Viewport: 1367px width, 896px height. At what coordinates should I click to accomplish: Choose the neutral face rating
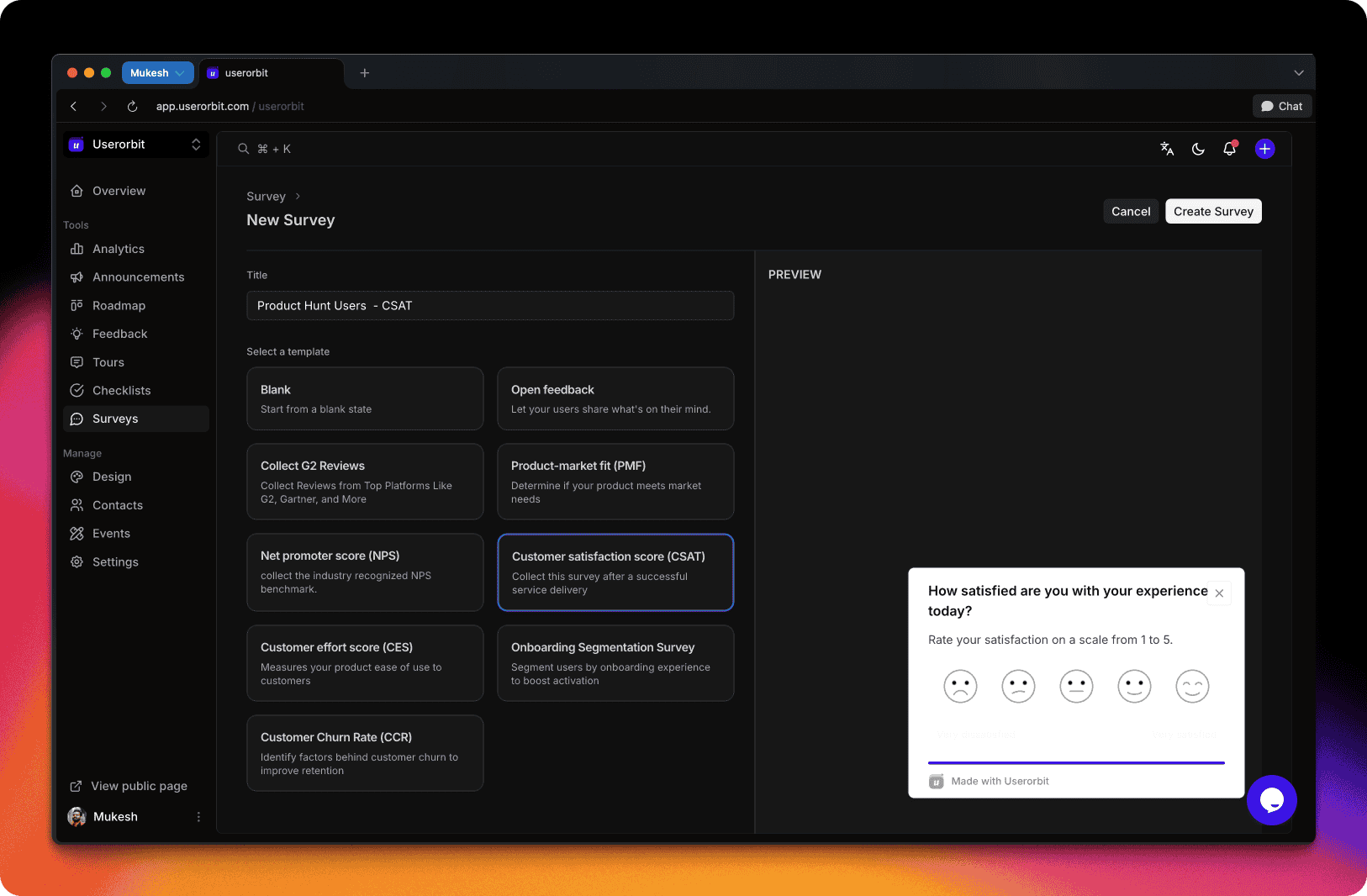[x=1076, y=686]
